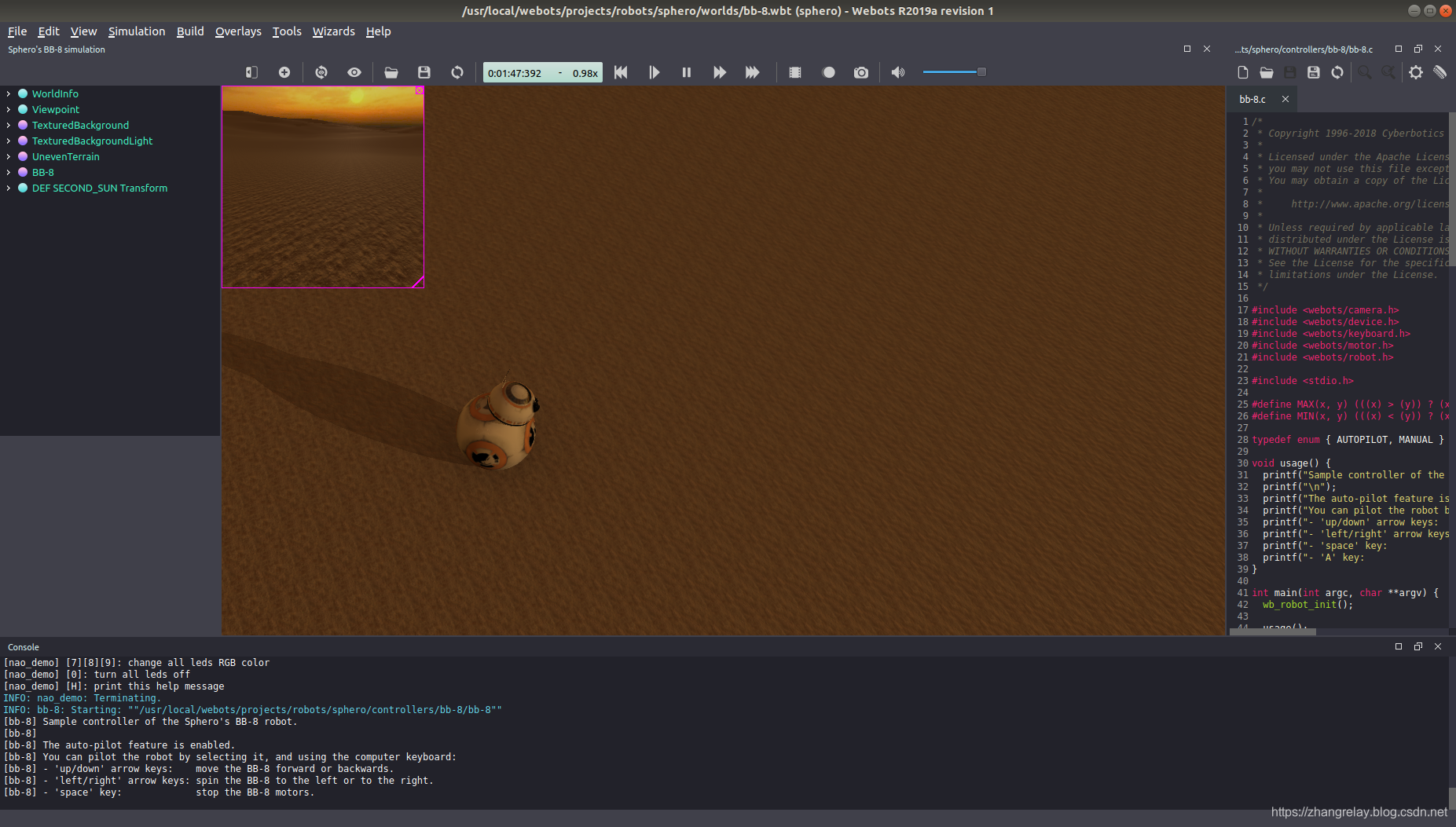Close the bb-8.c editor tab

pyautogui.click(x=1285, y=99)
